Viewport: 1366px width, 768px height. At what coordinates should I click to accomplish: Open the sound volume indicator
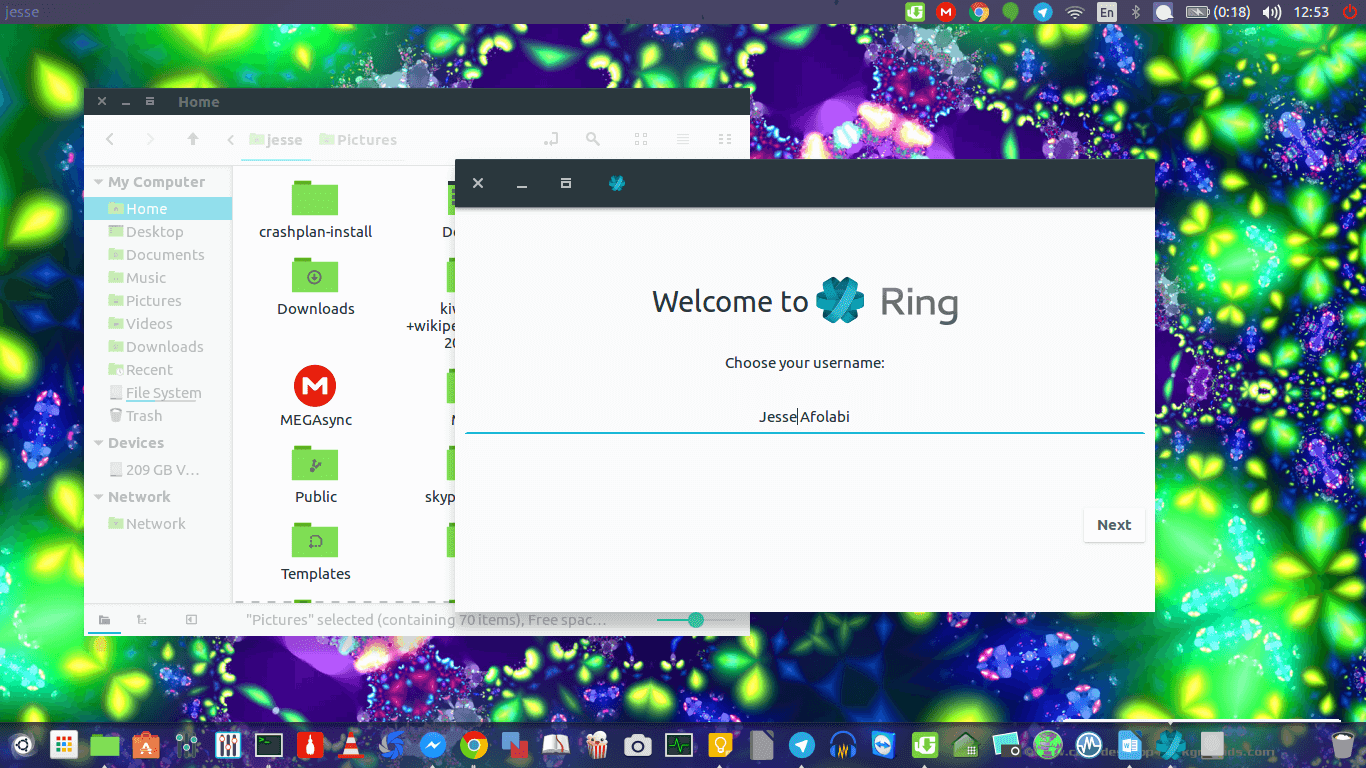[x=1272, y=12]
